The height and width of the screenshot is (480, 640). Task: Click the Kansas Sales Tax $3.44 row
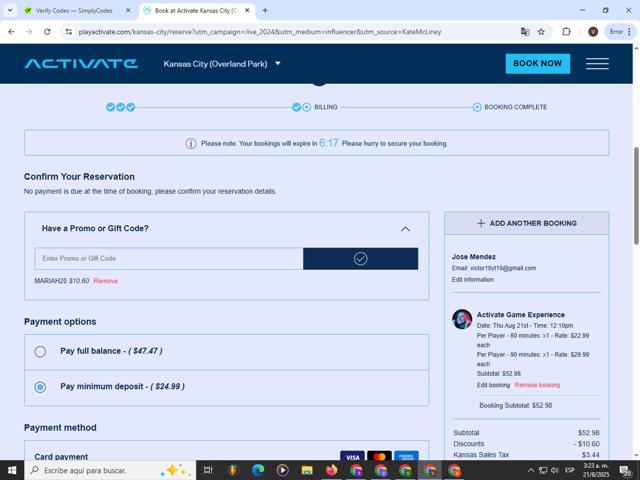[x=526, y=455]
